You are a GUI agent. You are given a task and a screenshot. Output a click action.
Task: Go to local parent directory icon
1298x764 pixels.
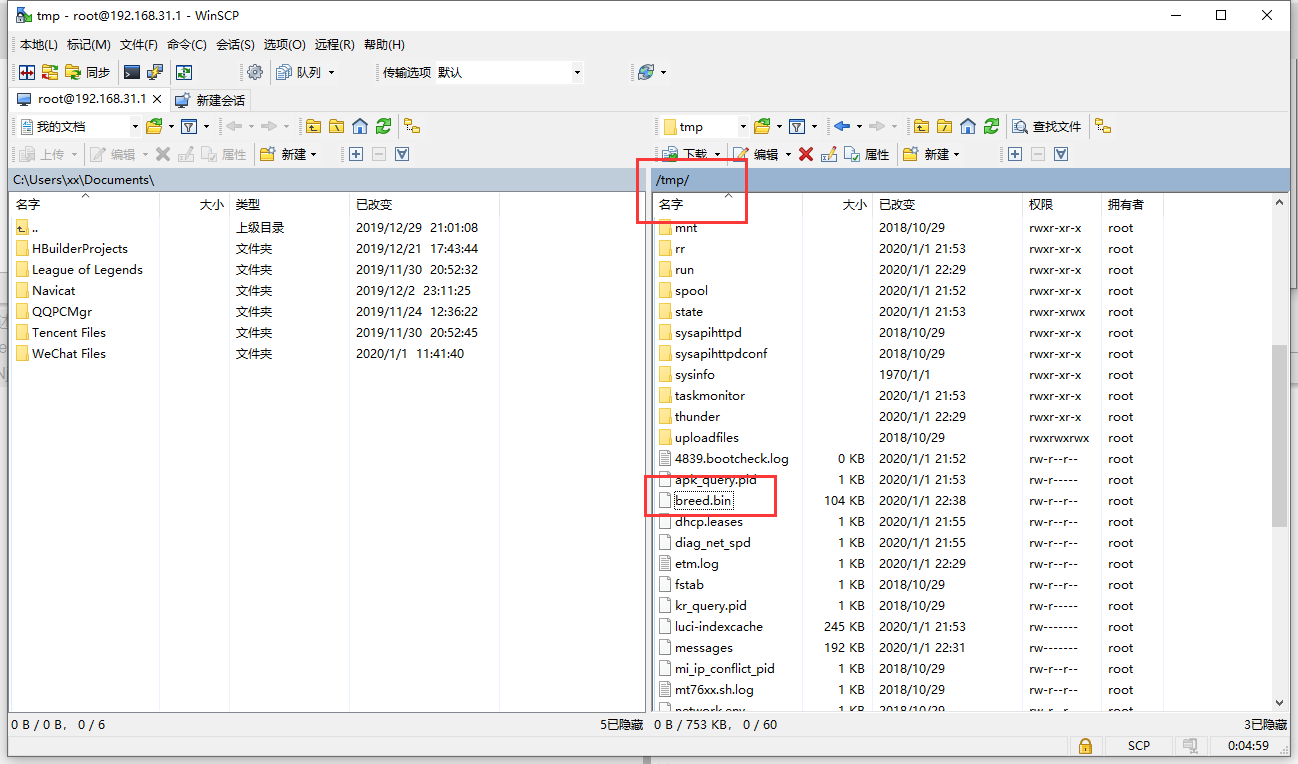coord(313,126)
